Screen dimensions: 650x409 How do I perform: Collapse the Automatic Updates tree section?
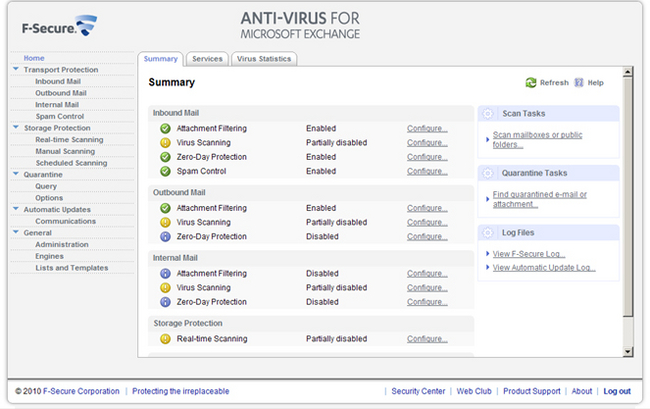16,208
